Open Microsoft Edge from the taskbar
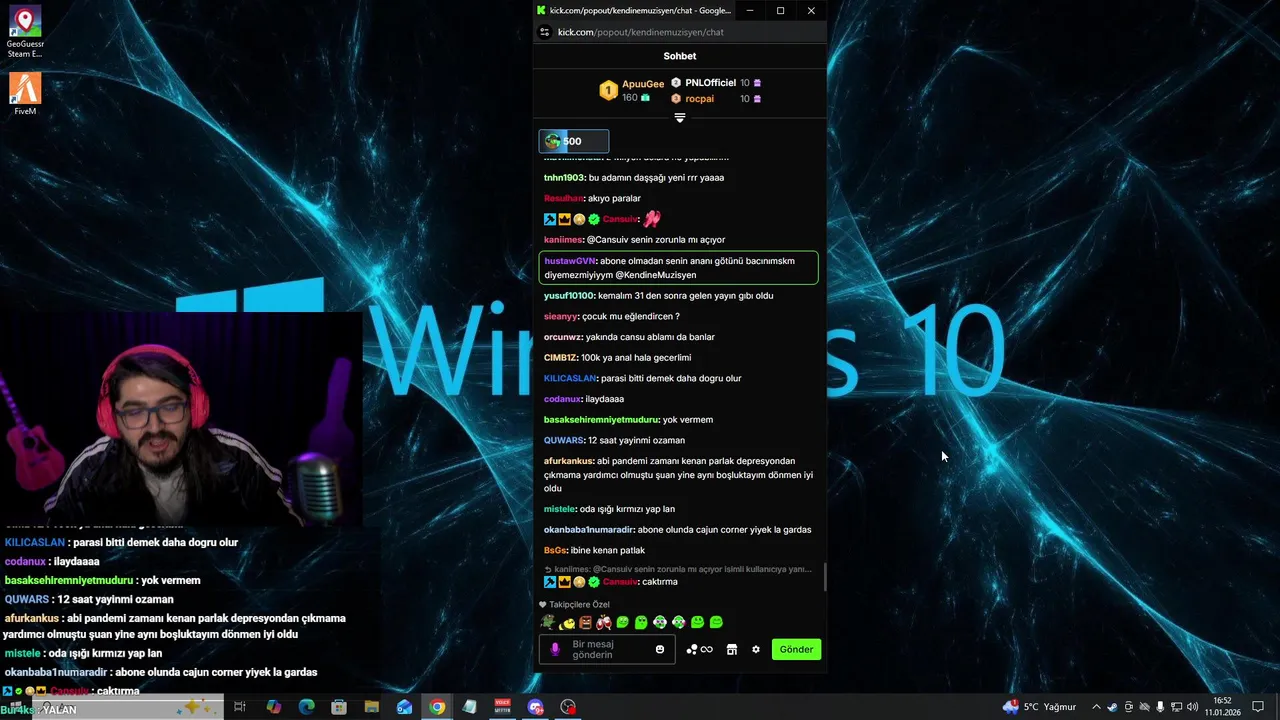Image resolution: width=1280 pixels, height=720 pixels. pos(306,707)
